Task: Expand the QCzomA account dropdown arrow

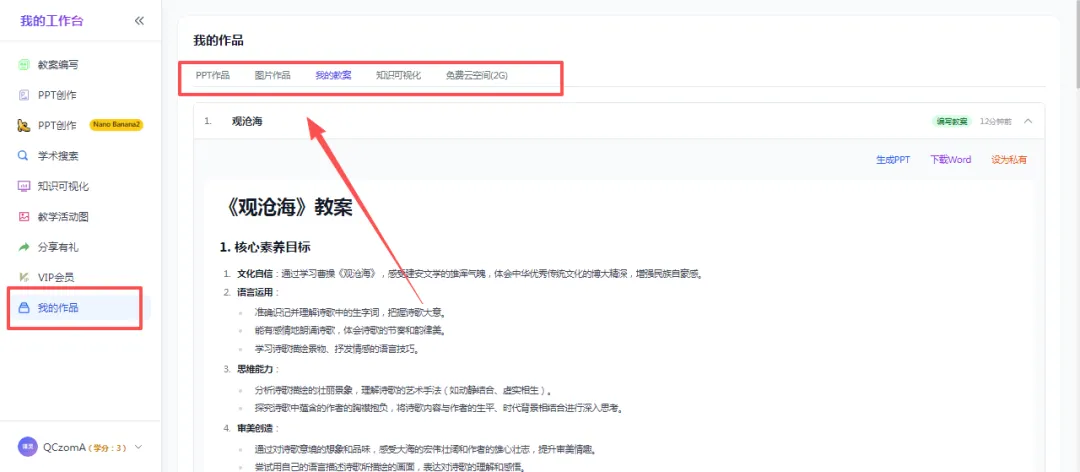Action: [x=139, y=447]
